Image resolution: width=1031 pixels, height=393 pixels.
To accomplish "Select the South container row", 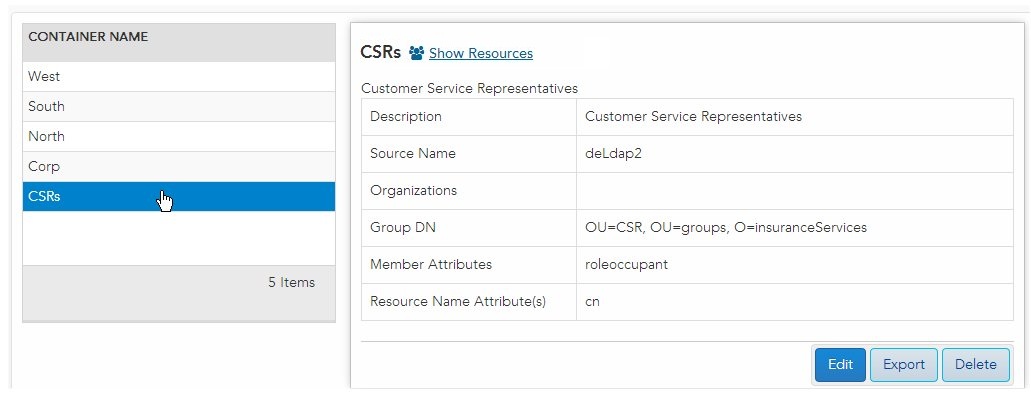I will (179, 106).
